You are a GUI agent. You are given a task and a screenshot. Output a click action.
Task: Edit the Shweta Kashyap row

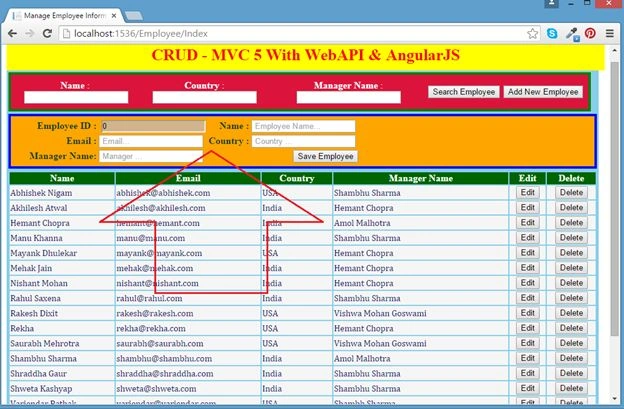[528, 389]
